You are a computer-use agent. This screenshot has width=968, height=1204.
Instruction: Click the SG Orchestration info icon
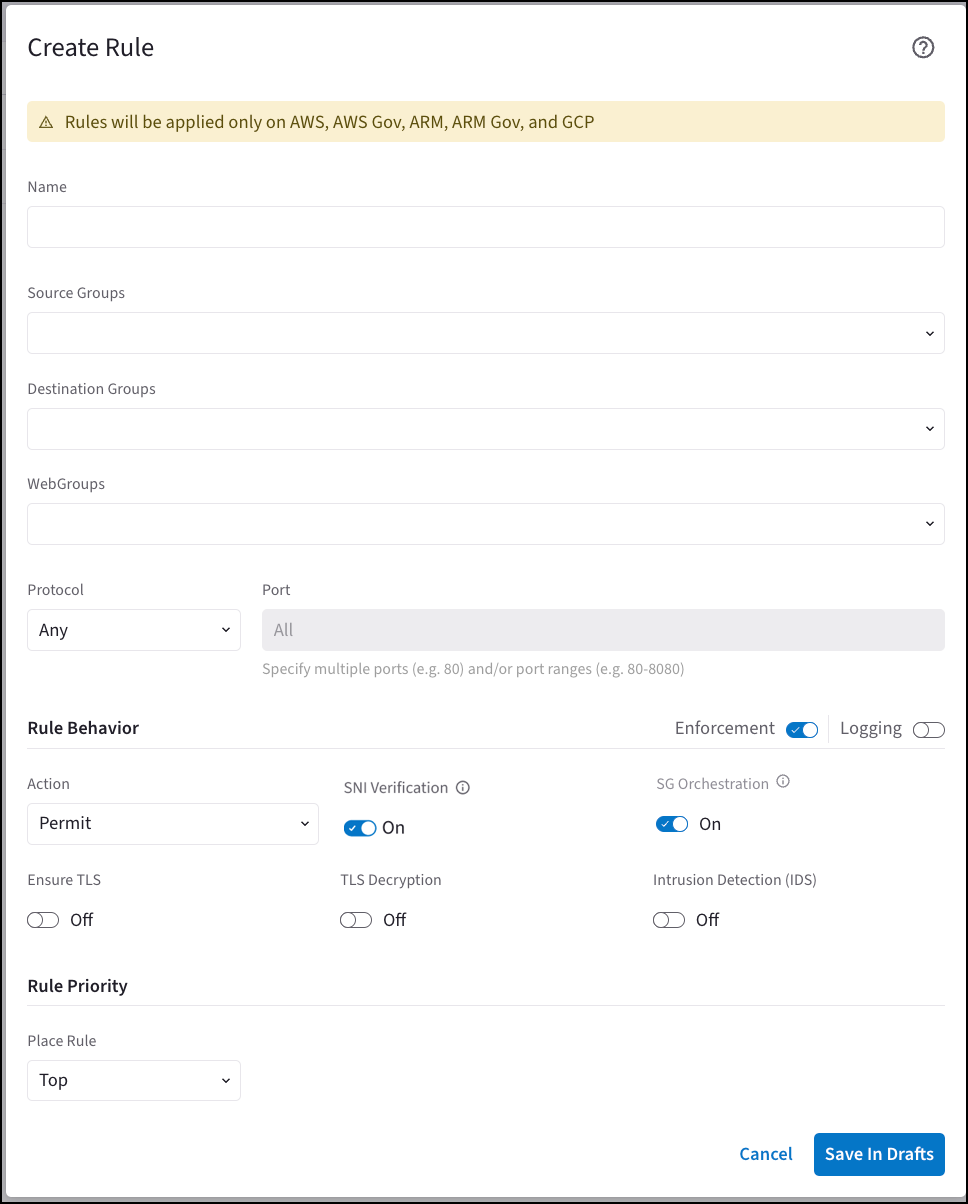point(783,782)
